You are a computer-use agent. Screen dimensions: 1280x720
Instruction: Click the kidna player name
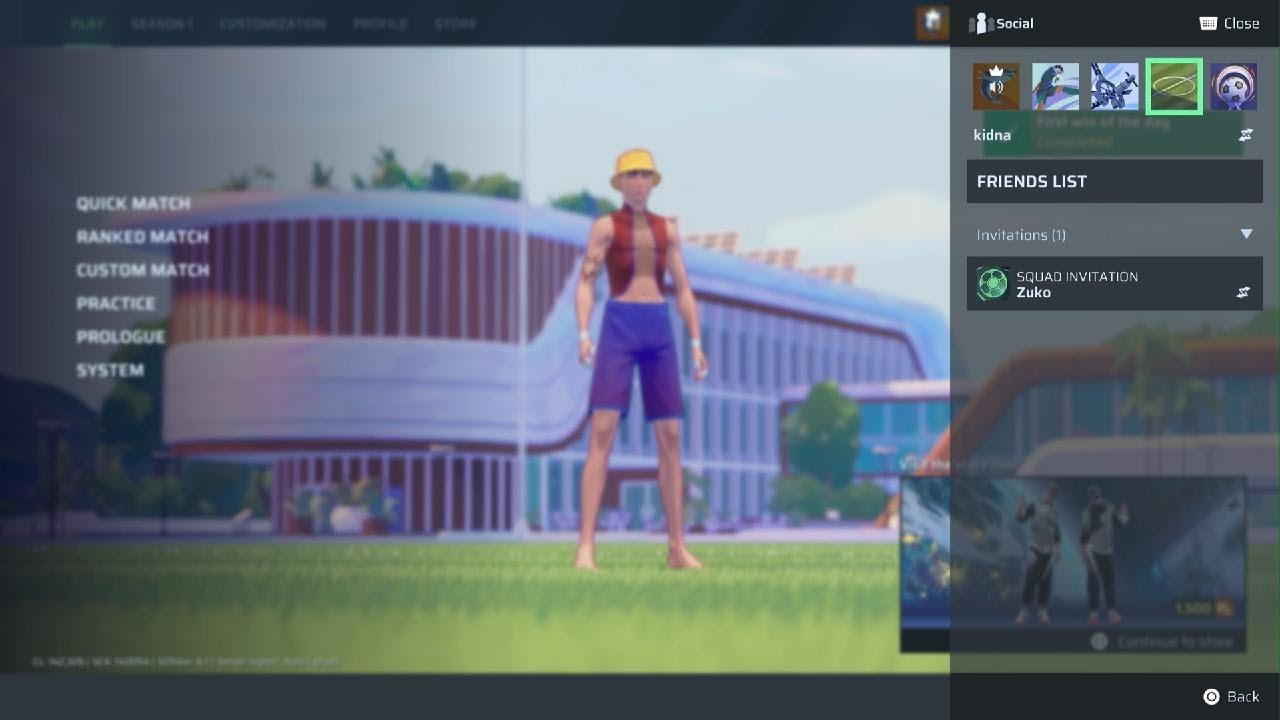pyautogui.click(x=992, y=135)
